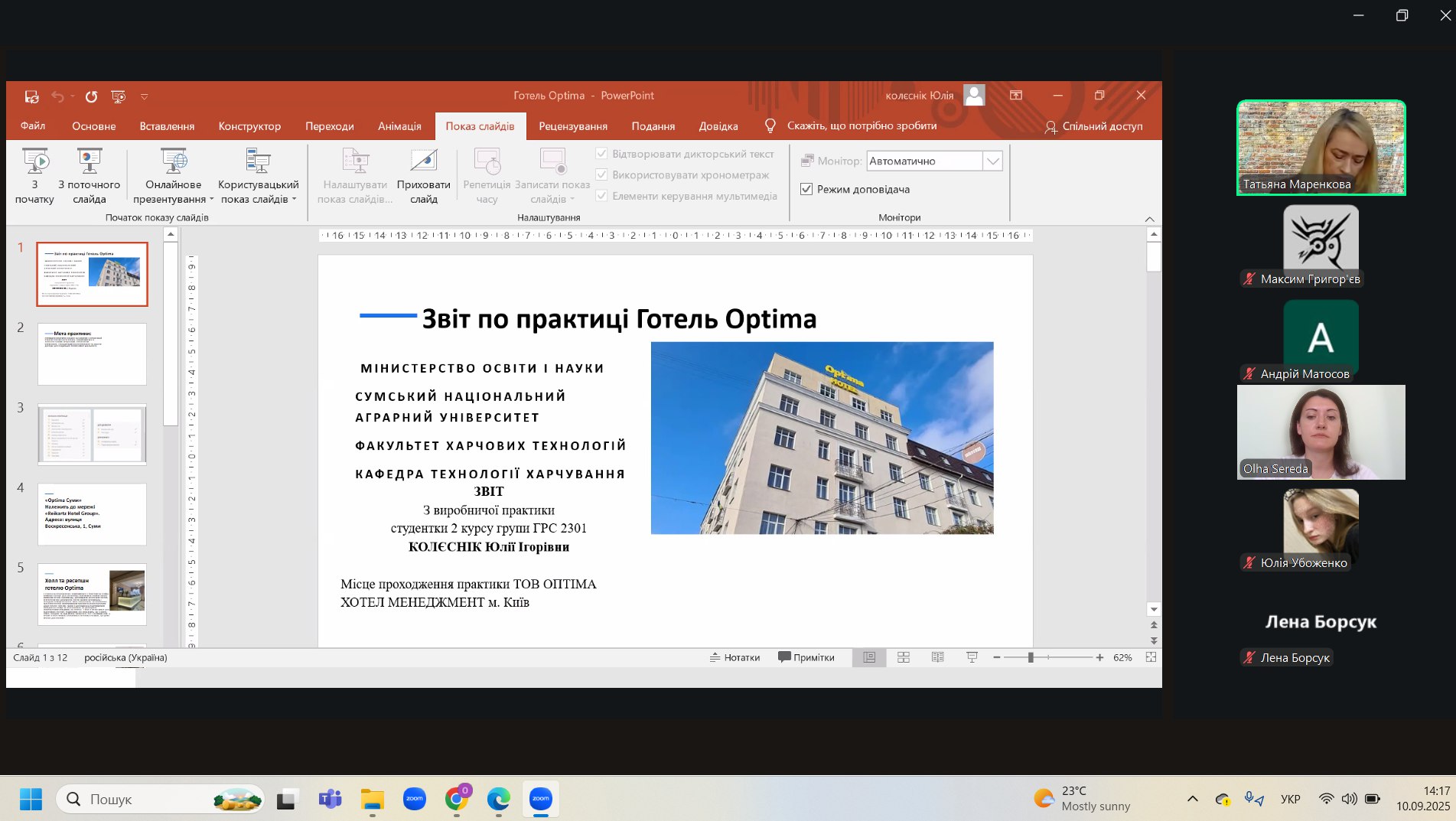Click File Explorer taskbar icon
This screenshot has width=1456, height=821.
[x=372, y=799]
